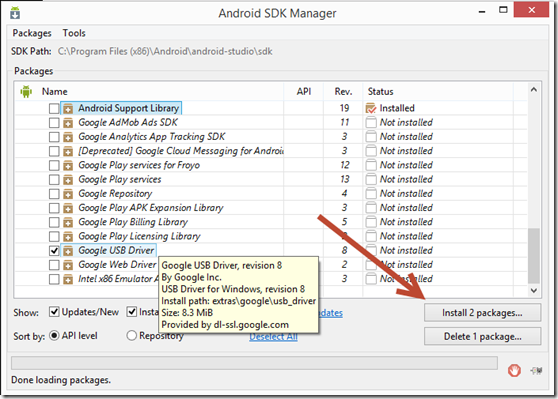Click the green Android icon in Name header
558x399 pixels.
[26, 91]
